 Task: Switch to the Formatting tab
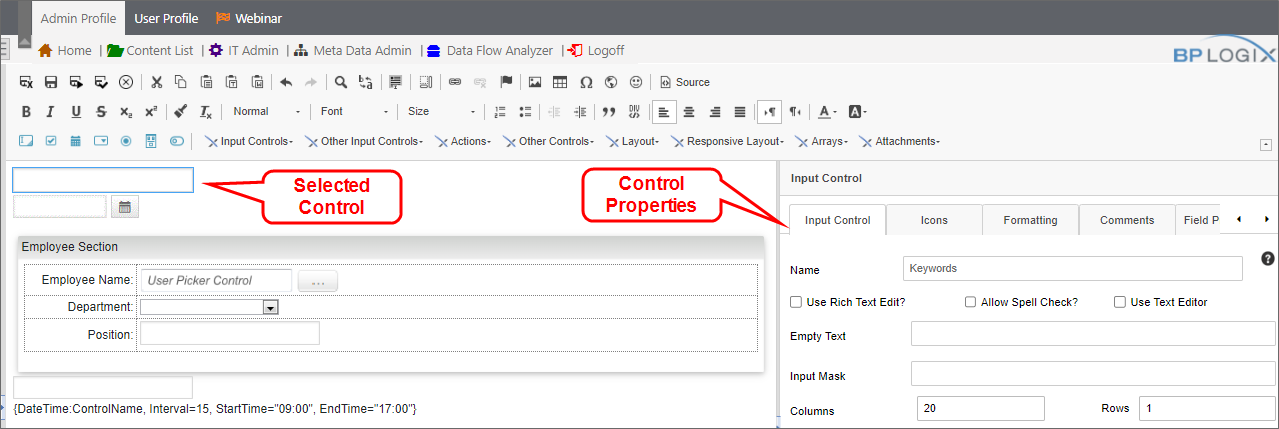(1030, 220)
